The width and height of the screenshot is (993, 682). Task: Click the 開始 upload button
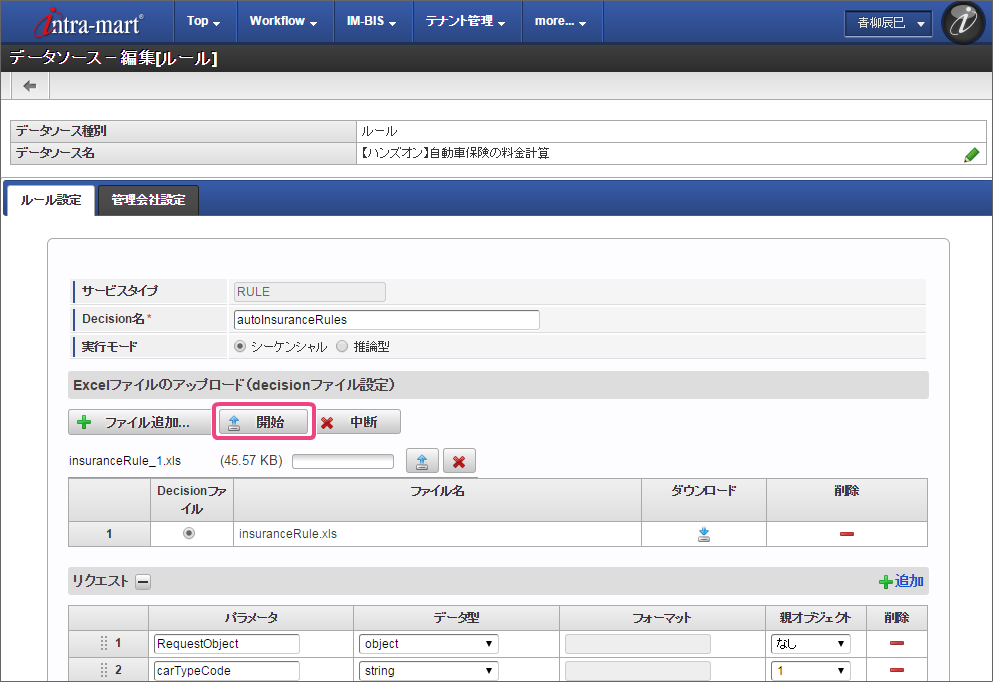(x=264, y=422)
